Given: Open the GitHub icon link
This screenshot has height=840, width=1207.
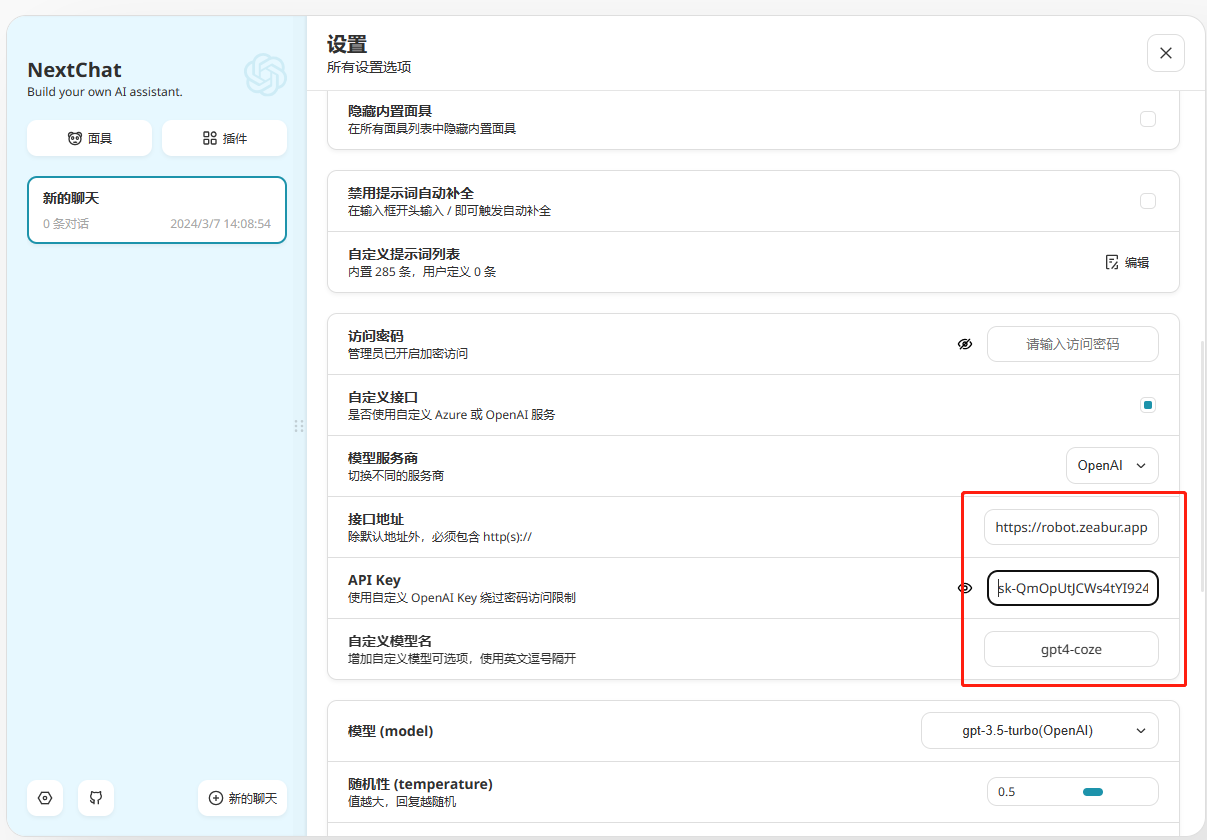Looking at the screenshot, I should 96,798.
